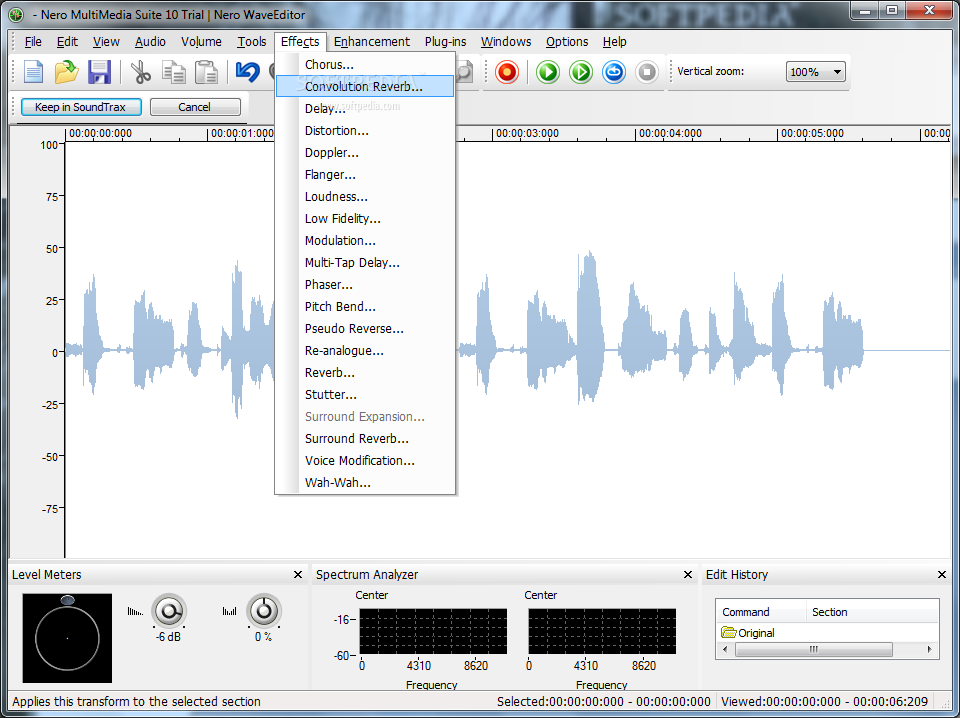Click the magnifier icon beside the Effects menu

465,72
